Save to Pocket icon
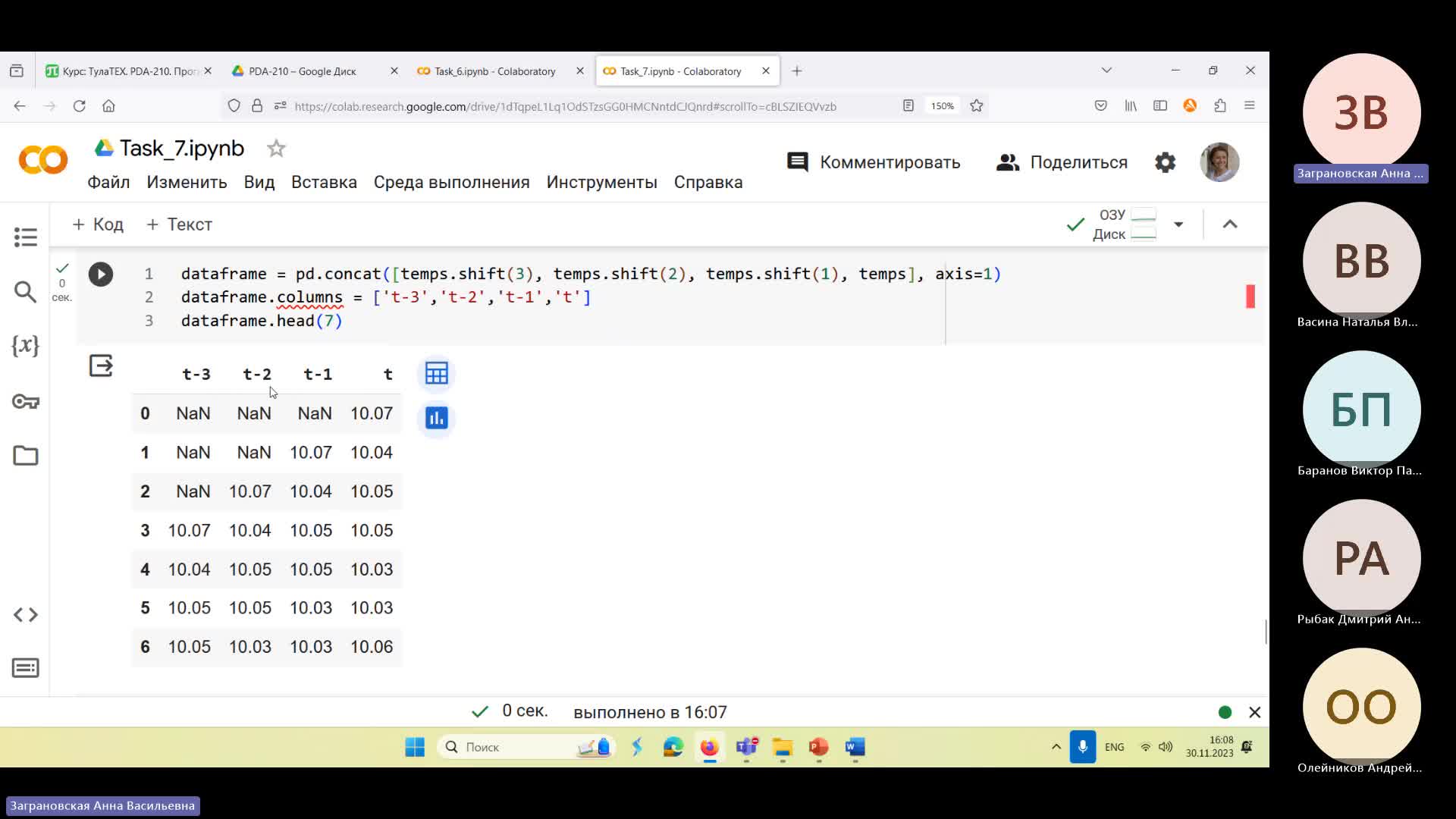 tap(1101, 106)
